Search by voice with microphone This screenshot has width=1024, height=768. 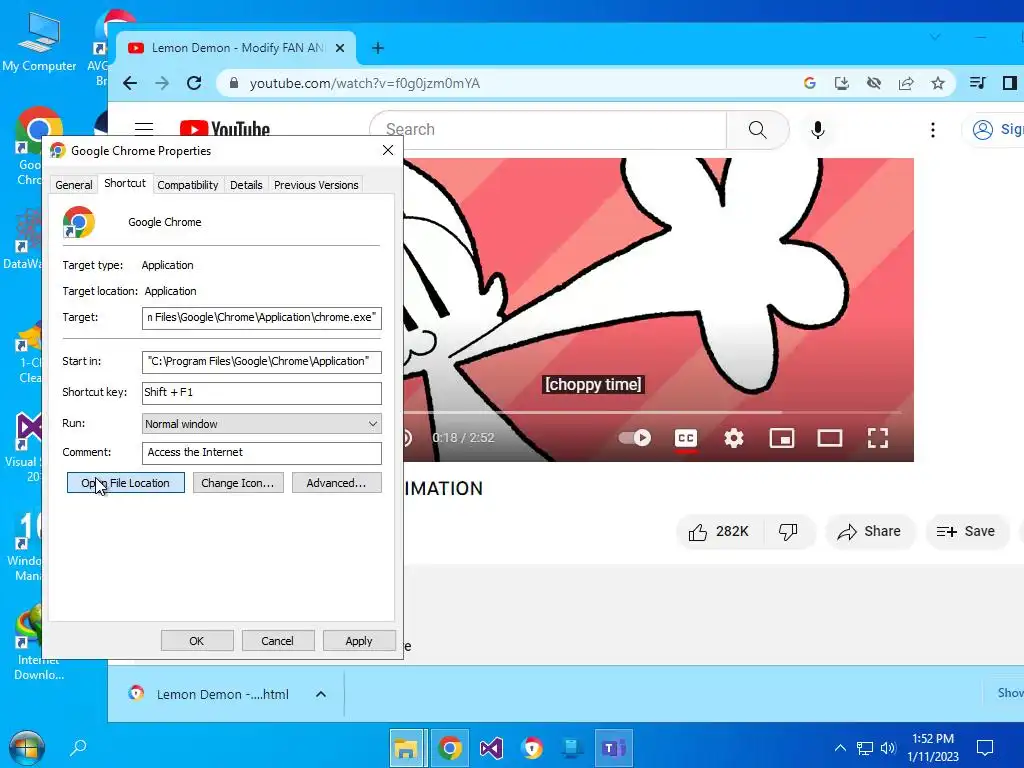[818, 129]
